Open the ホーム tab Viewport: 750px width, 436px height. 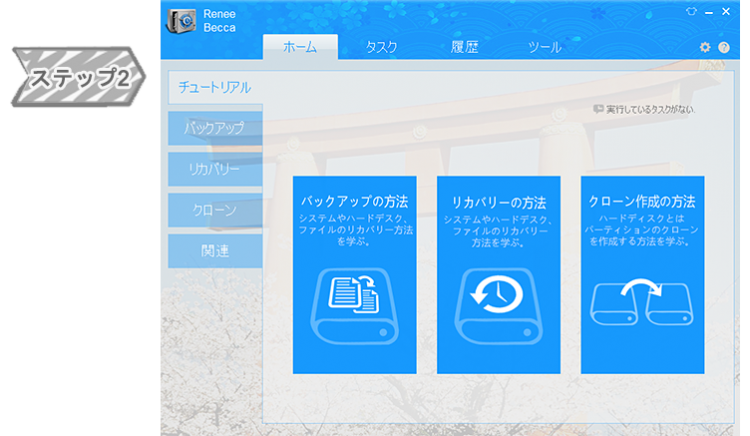coord(300,47)
